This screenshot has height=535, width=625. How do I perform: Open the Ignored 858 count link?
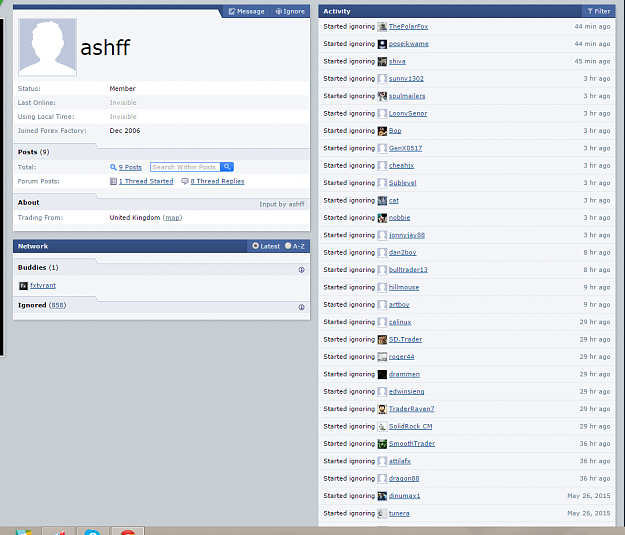click(57, 305)
